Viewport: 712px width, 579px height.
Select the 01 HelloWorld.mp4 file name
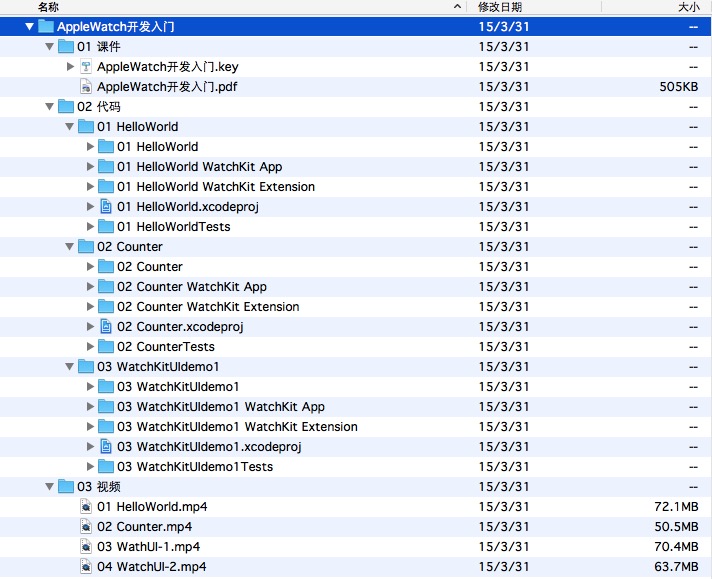152,506
